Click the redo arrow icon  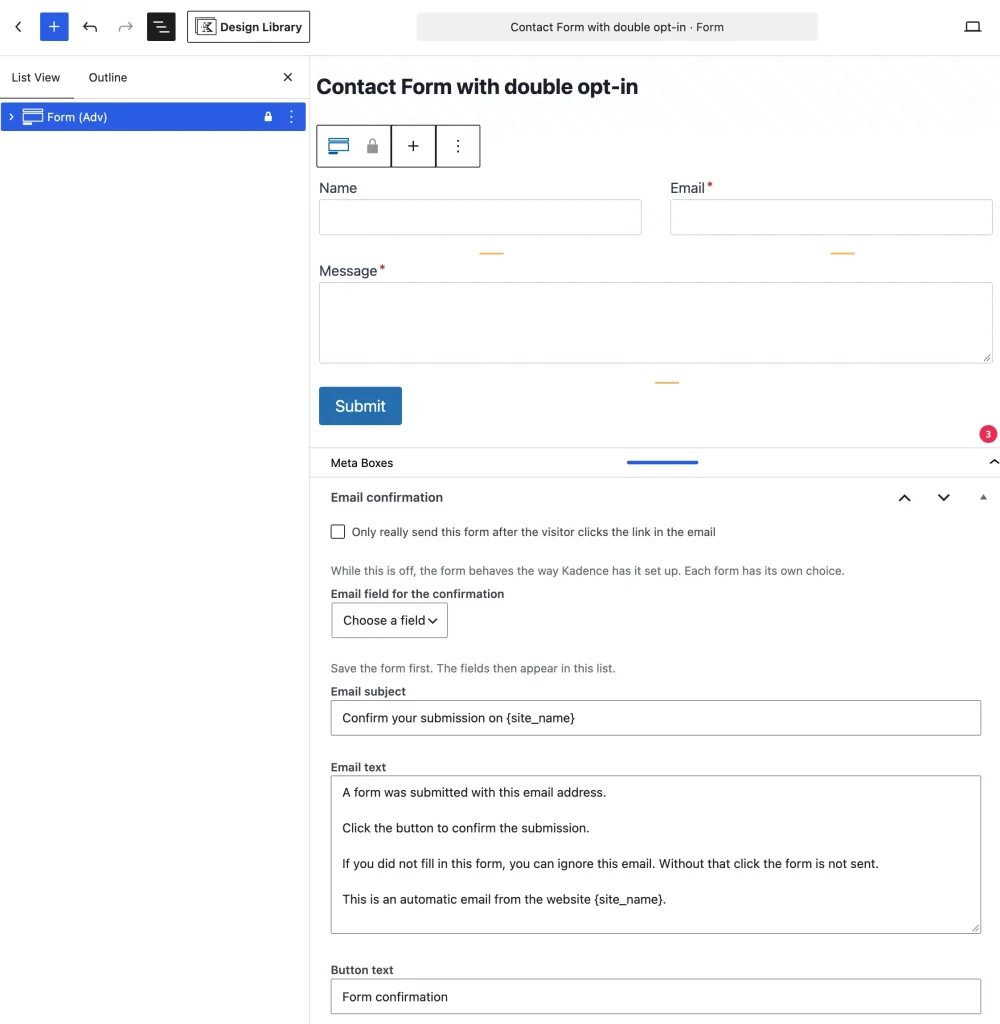tap(125, 27)
